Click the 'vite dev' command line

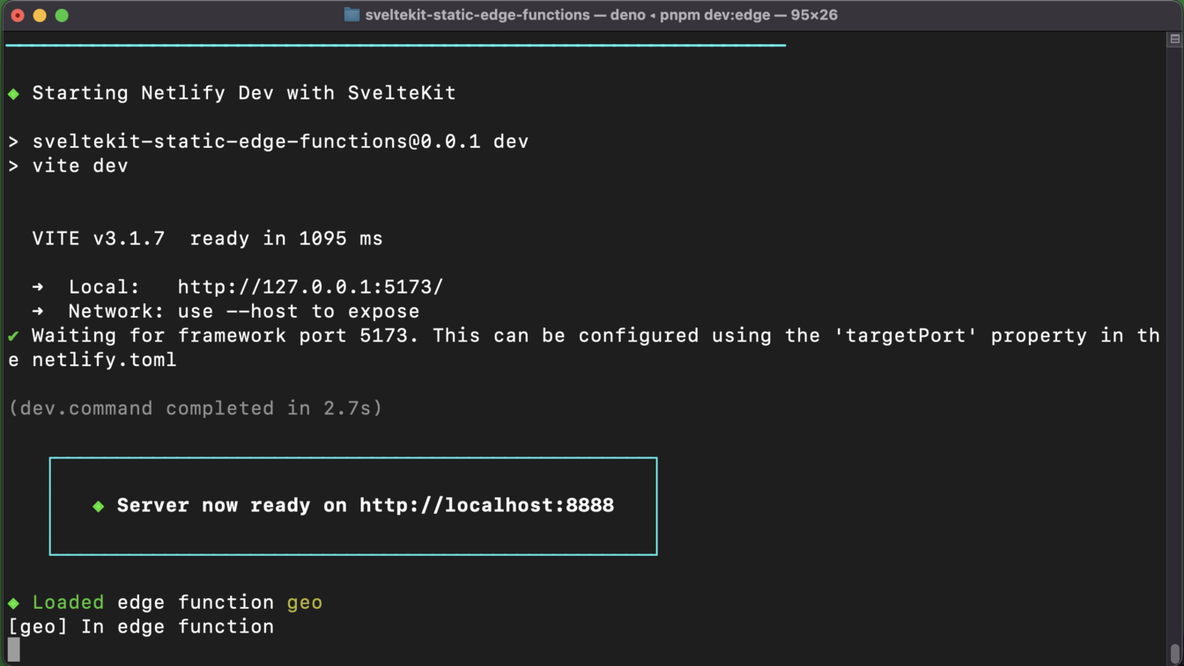80,166
